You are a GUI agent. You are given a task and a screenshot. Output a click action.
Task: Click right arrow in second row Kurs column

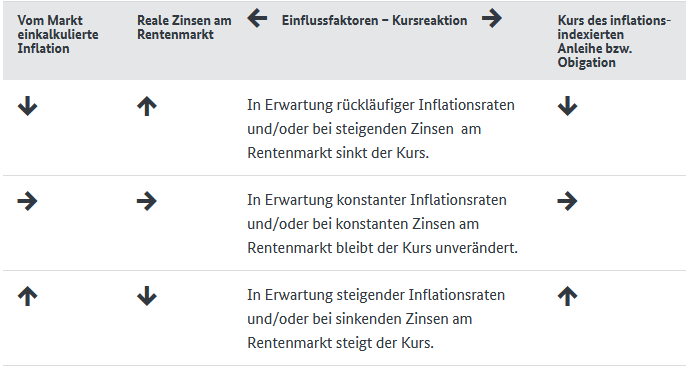pos(567,201)
